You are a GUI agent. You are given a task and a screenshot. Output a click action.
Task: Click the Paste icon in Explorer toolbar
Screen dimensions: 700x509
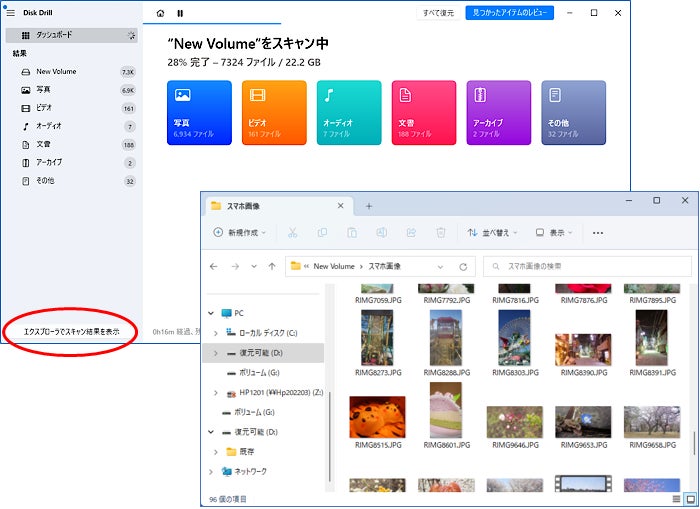pyautogui.click(x=352, y=233)
